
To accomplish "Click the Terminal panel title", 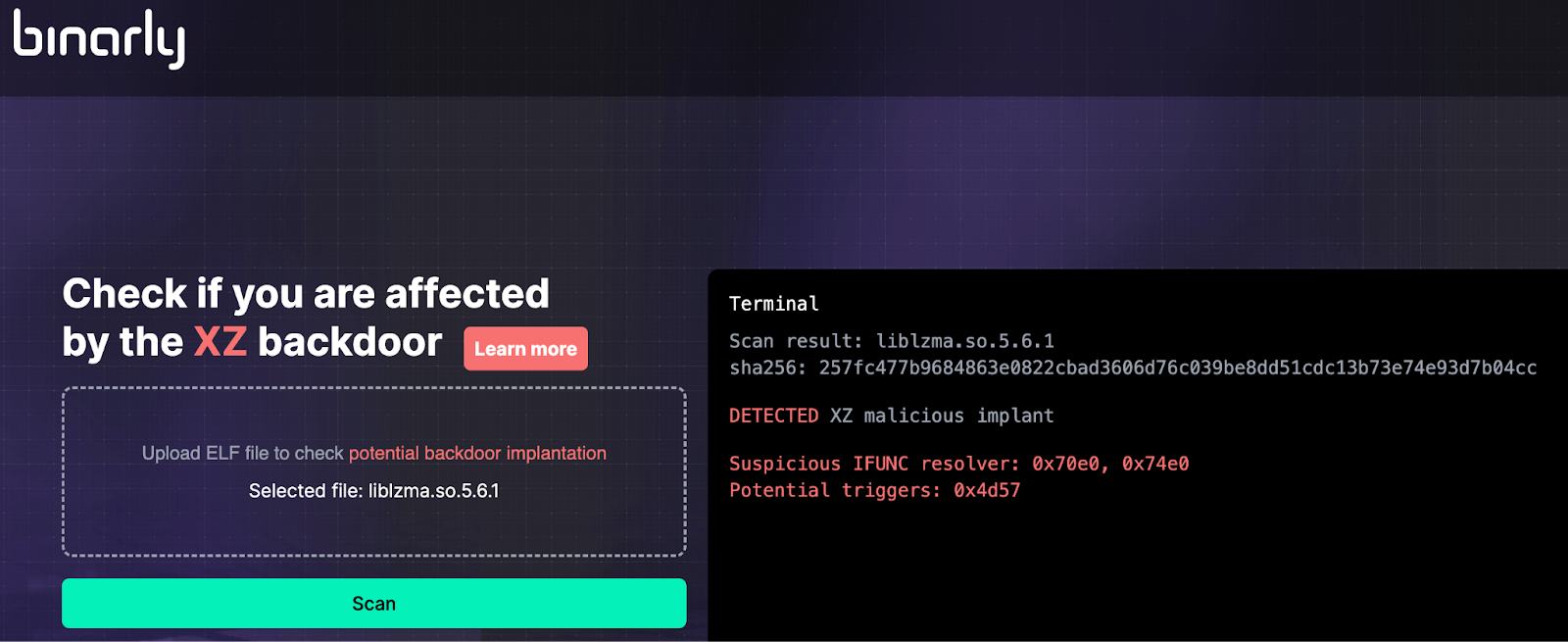I will 773,303.
